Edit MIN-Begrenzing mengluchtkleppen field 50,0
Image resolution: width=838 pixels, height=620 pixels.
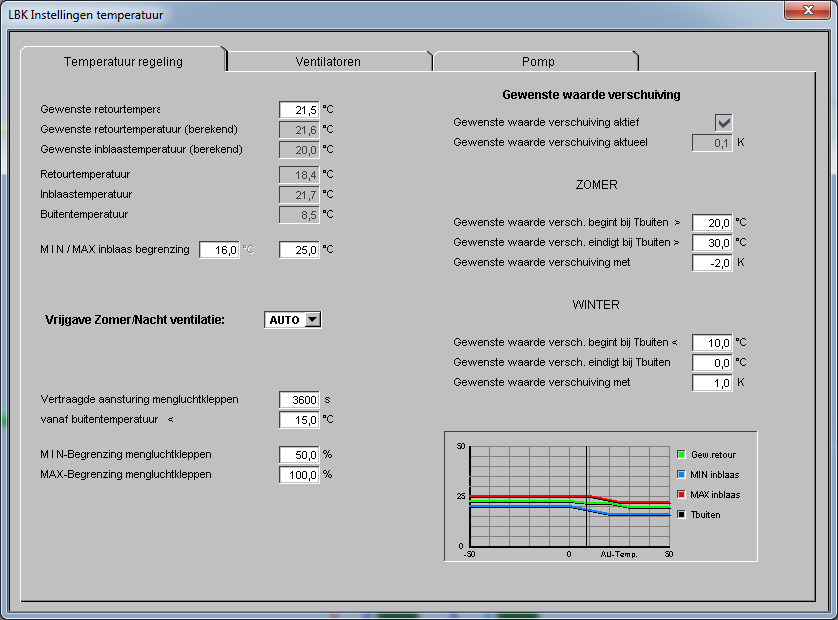(x=299, y=455)
